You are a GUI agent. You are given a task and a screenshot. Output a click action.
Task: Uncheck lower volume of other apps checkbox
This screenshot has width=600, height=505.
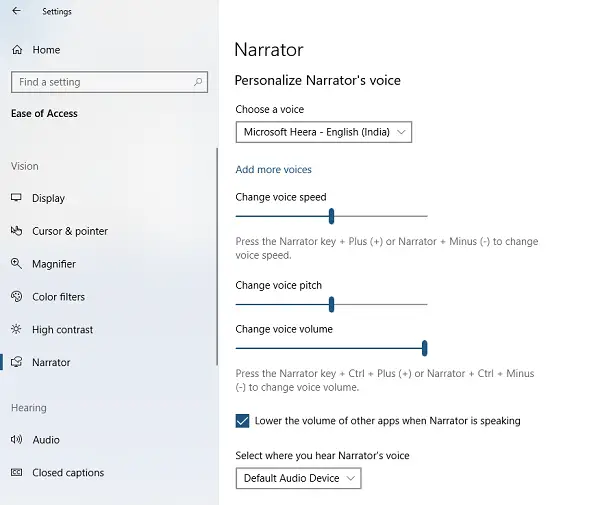(243, 421)
